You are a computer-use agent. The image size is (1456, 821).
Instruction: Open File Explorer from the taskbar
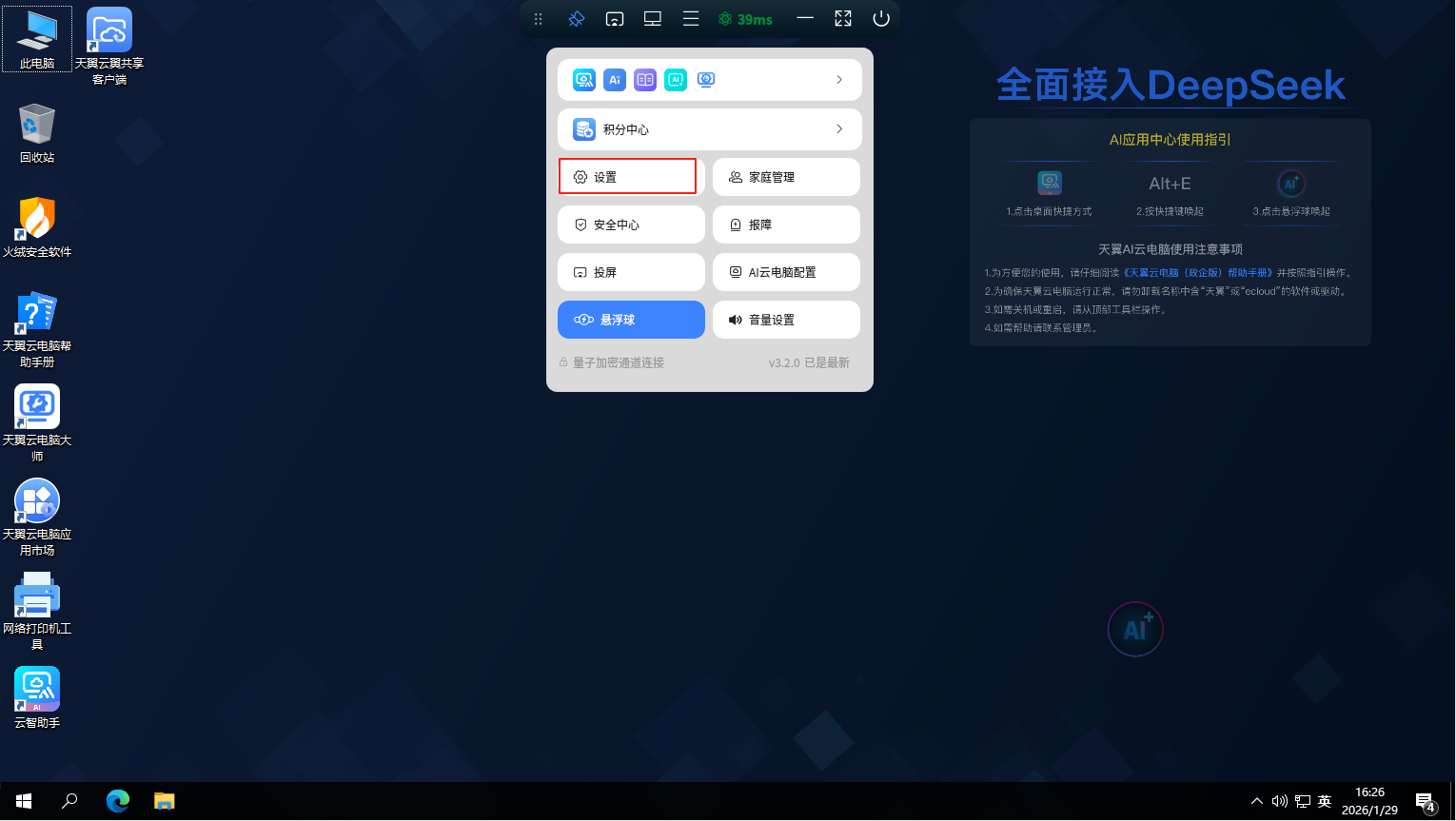[165, 801]
